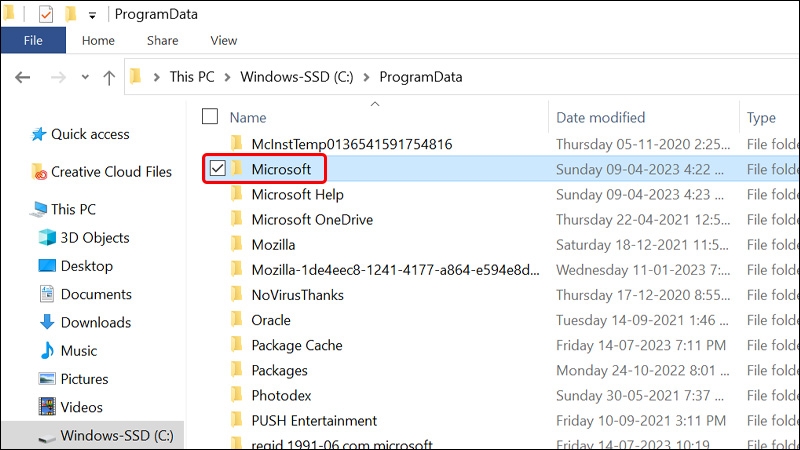
Task: Open Videos in navigation pane
Action: 81,407
